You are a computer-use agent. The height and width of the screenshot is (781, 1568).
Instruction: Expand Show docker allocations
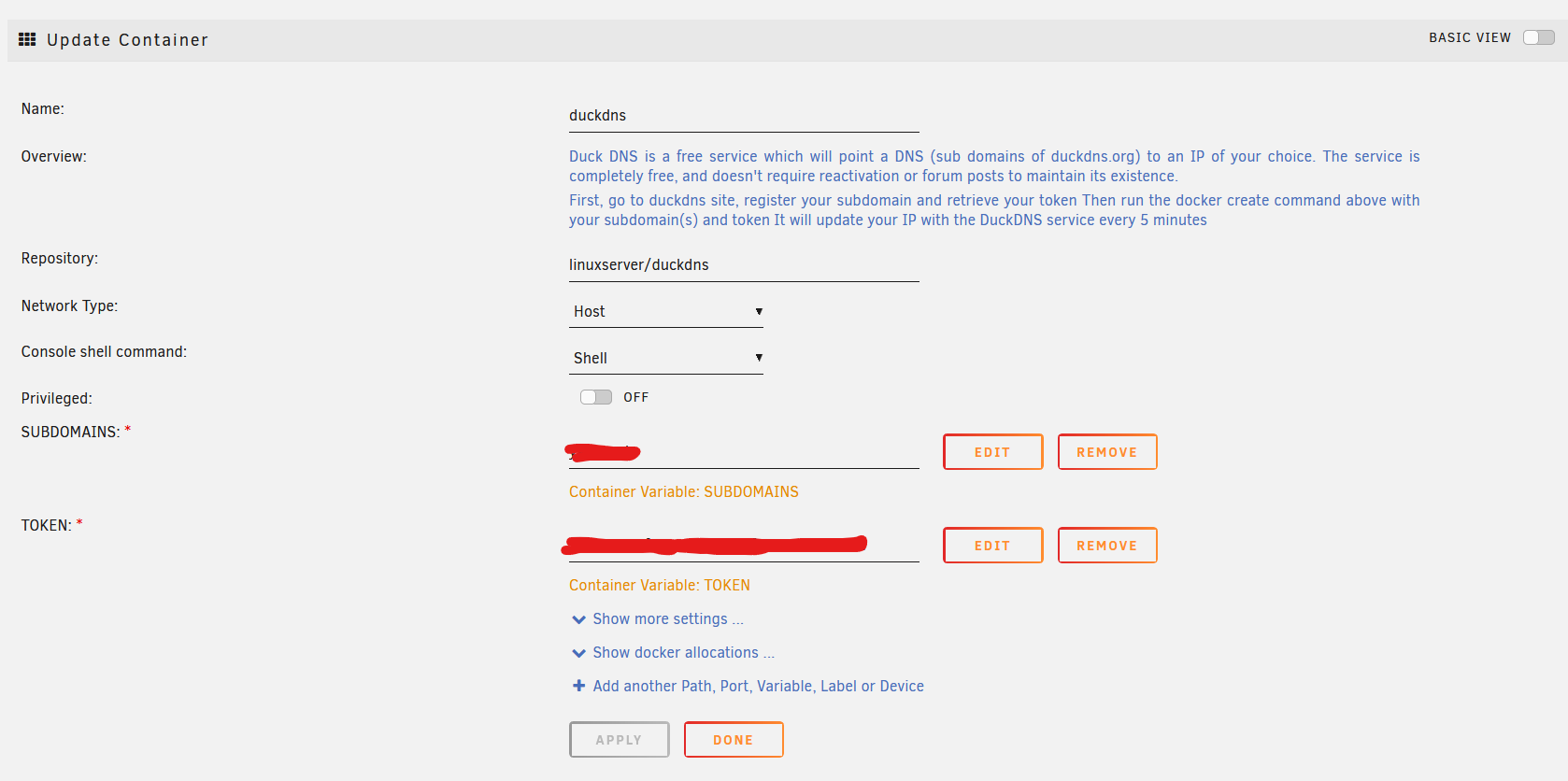pyautogui.click(x=683, y=652)
